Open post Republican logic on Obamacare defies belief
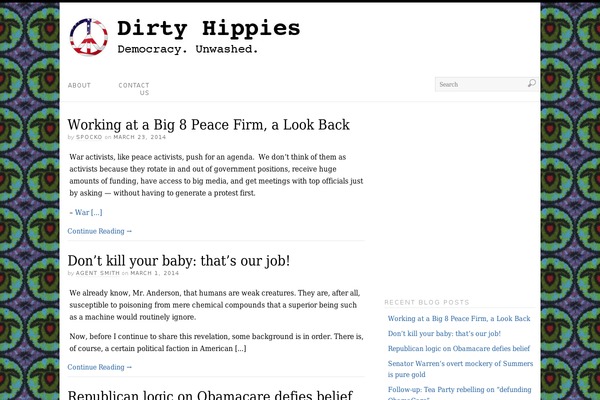This screenshot has width=600, height=400. 210,395
